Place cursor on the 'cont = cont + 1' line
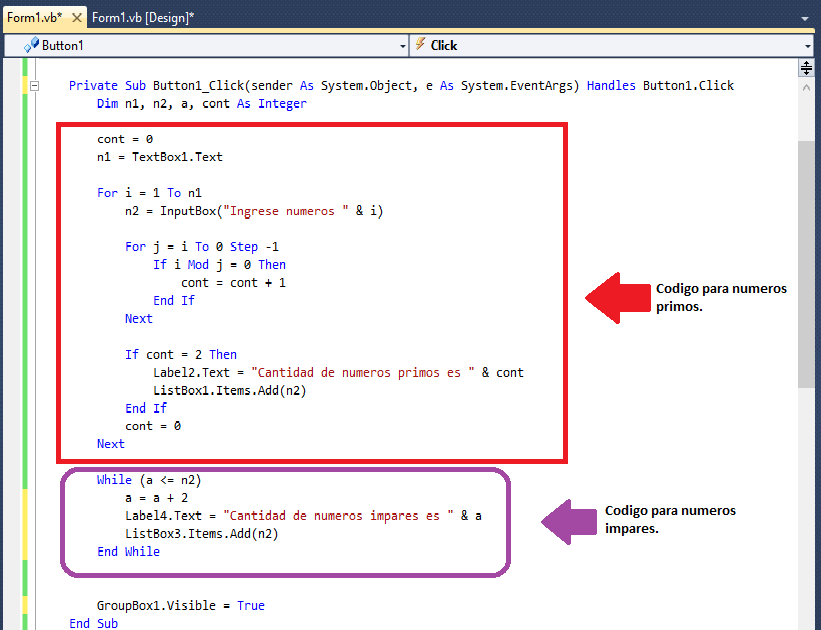The height and width of the screenshot is (630, 821). [x=234, y=283]
